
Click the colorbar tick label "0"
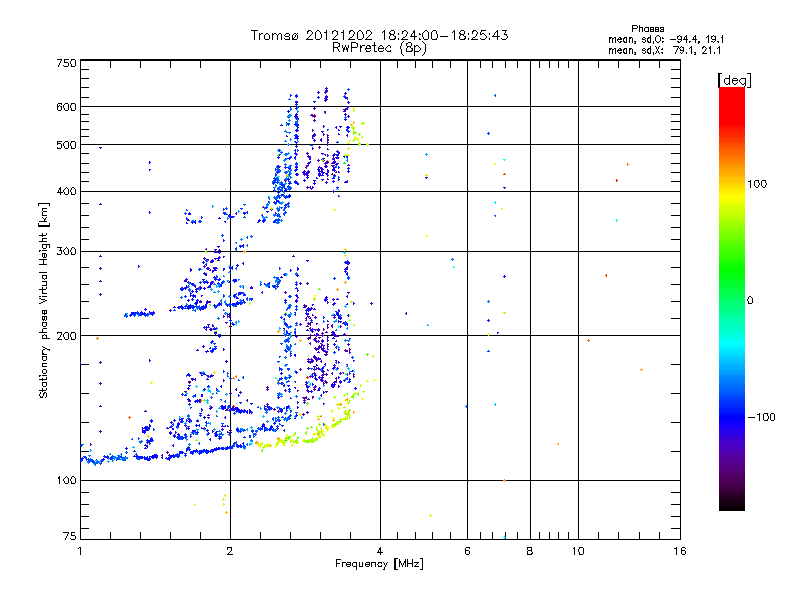[x=750, y=301]
